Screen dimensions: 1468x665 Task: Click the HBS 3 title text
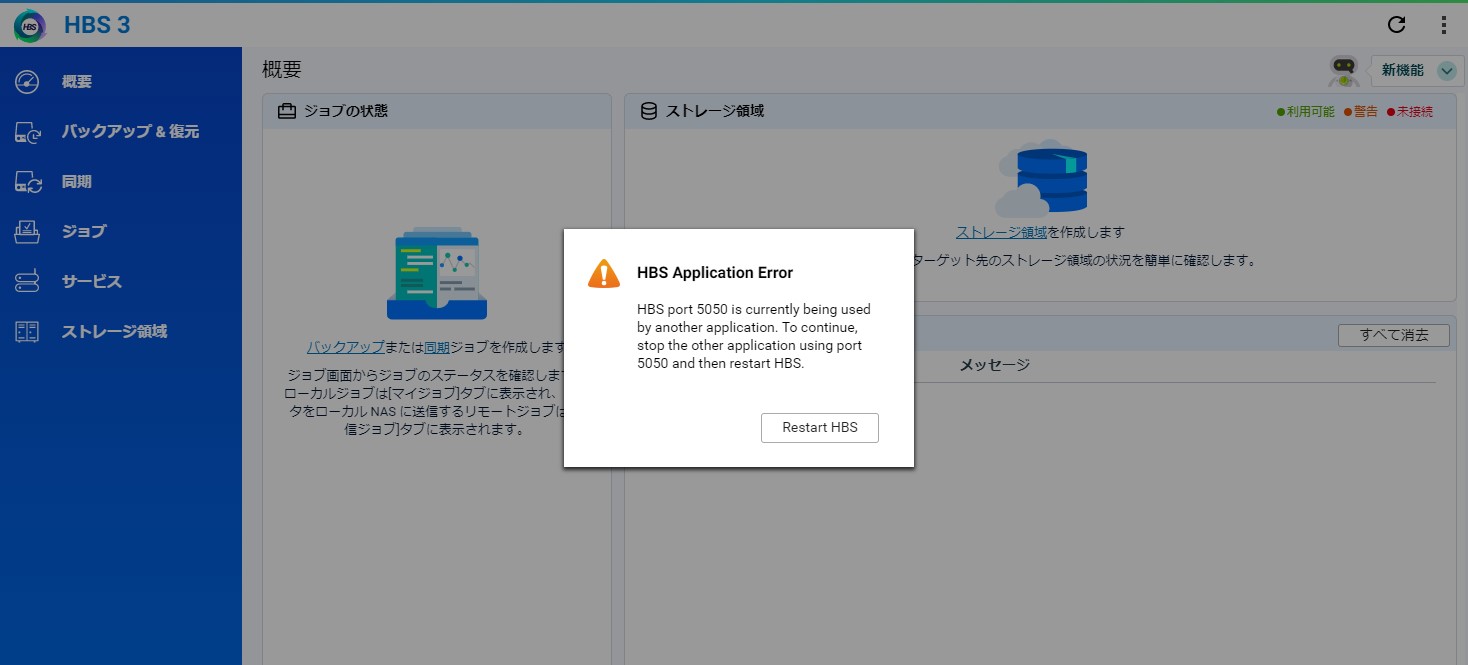[x=97, y=26]
